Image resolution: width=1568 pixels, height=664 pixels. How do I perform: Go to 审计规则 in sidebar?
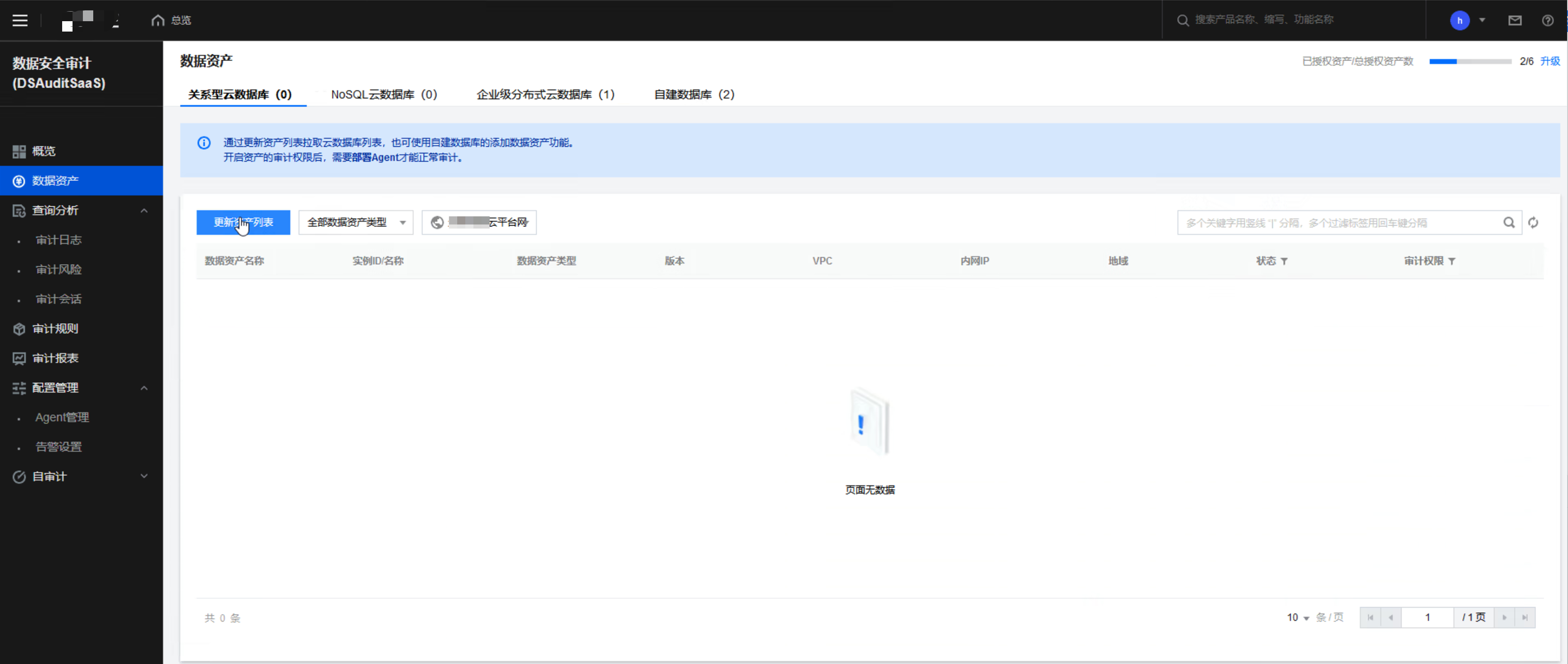(x=55, y=329)
